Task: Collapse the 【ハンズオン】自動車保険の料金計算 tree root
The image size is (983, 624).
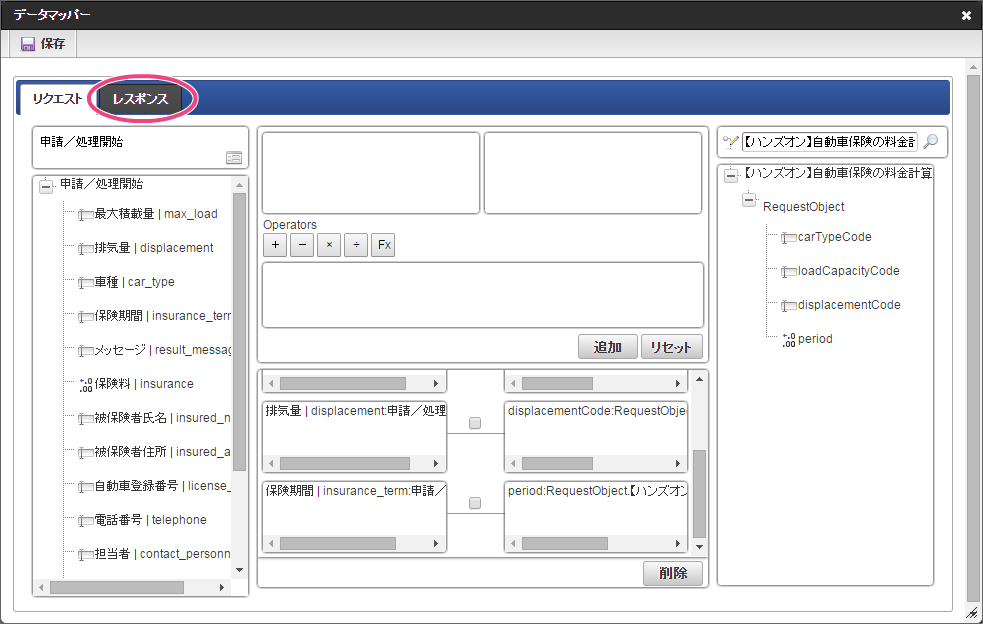Action: tap(731, 175)
